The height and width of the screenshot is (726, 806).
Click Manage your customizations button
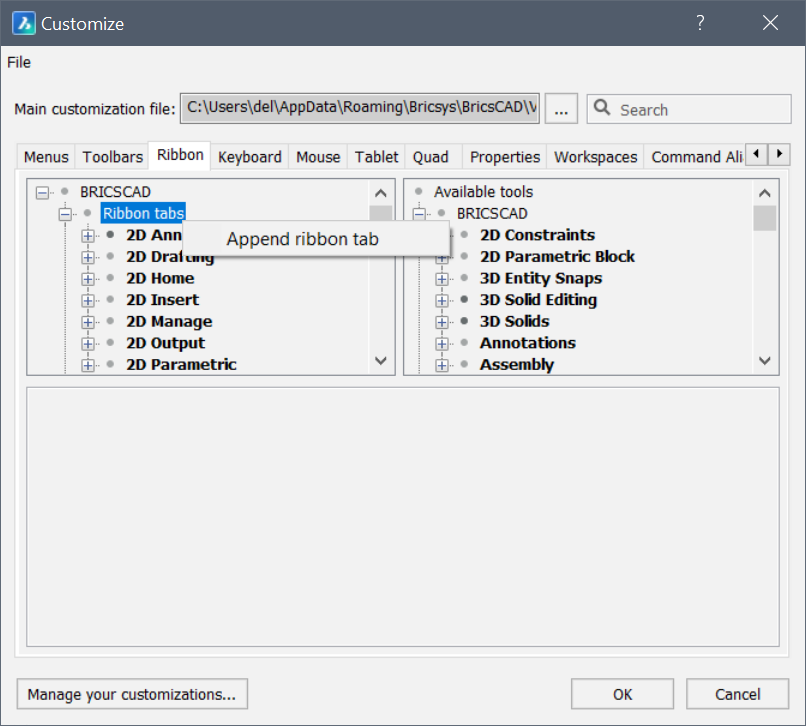(x=132, y=694)
